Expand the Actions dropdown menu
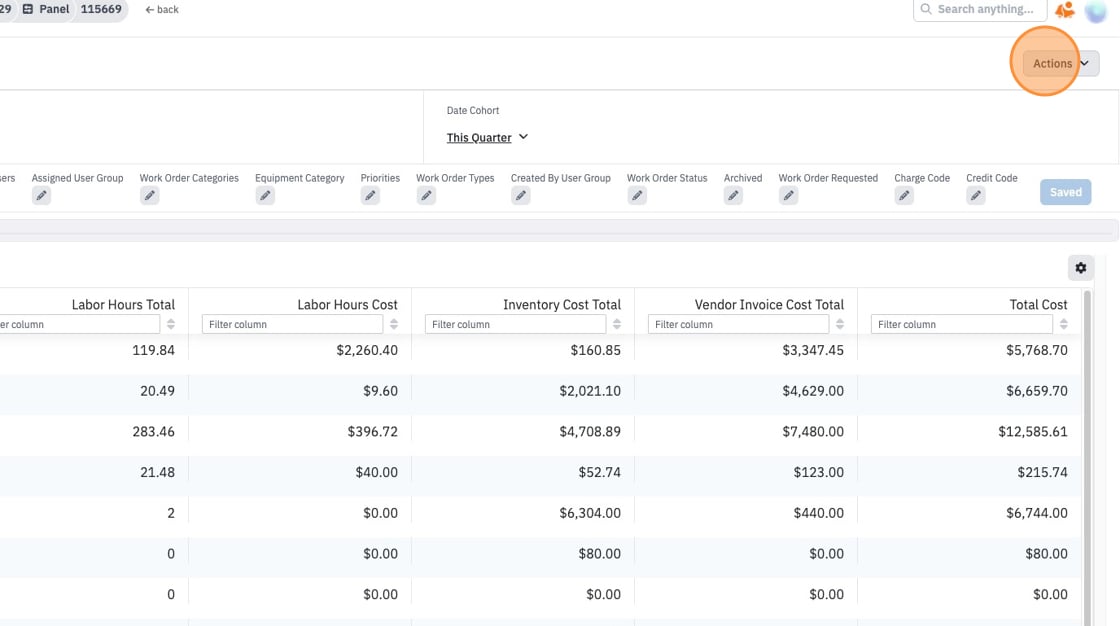This screenshot has width=1120, height=626. point(1061,64)
